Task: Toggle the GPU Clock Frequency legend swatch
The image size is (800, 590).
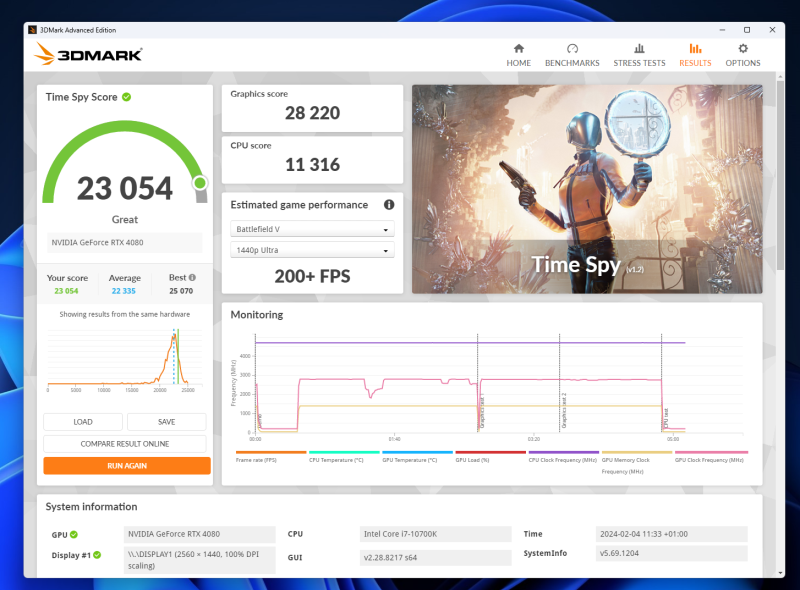Action: (x=711, y=452)
